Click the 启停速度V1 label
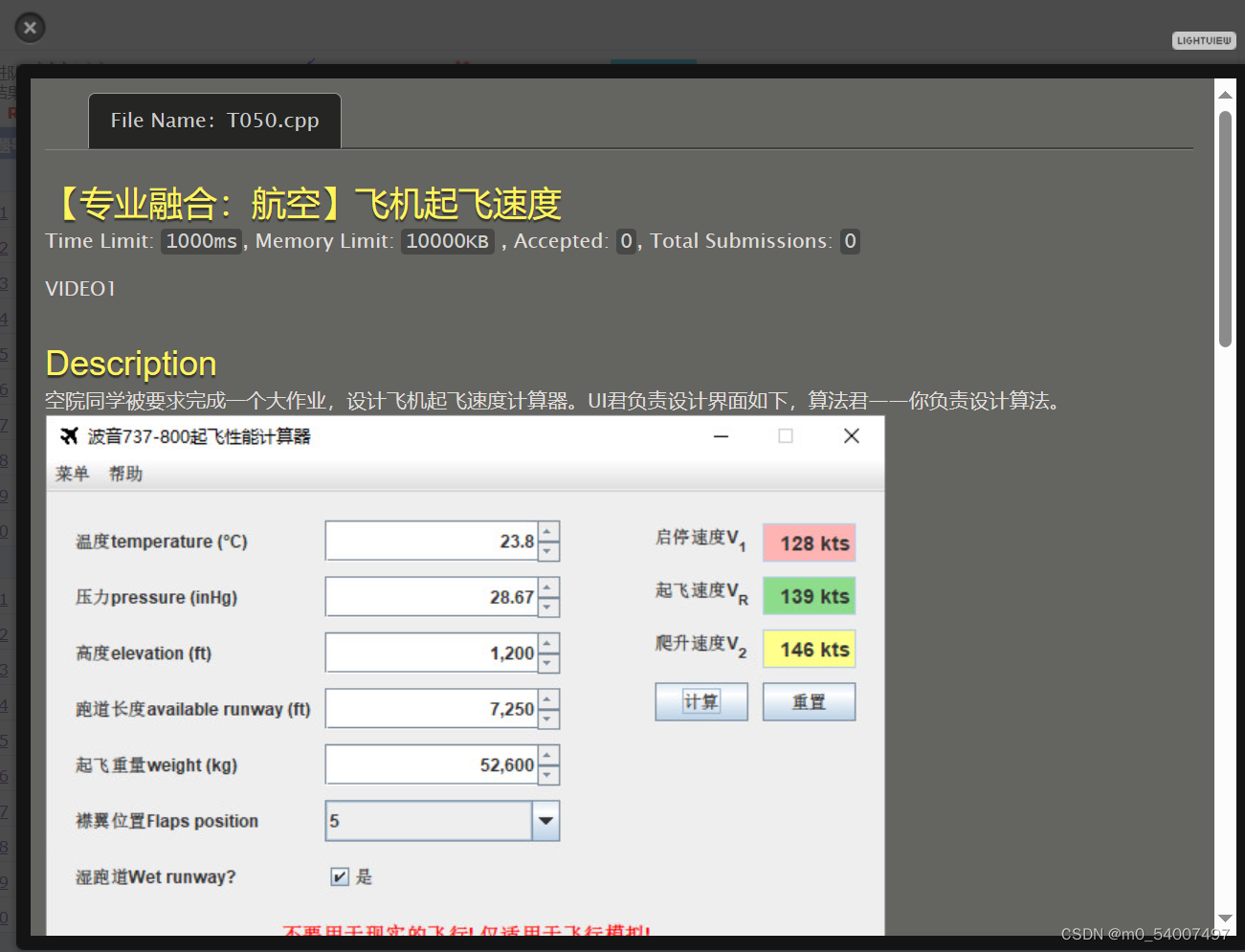Screen dimensions: 1245x952 click(700, 540)
